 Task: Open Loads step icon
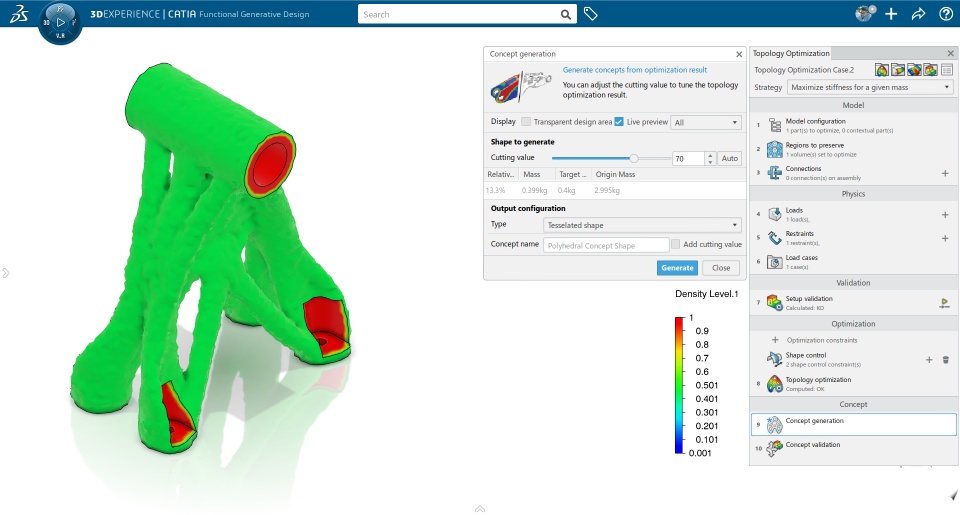click(774, 214)
